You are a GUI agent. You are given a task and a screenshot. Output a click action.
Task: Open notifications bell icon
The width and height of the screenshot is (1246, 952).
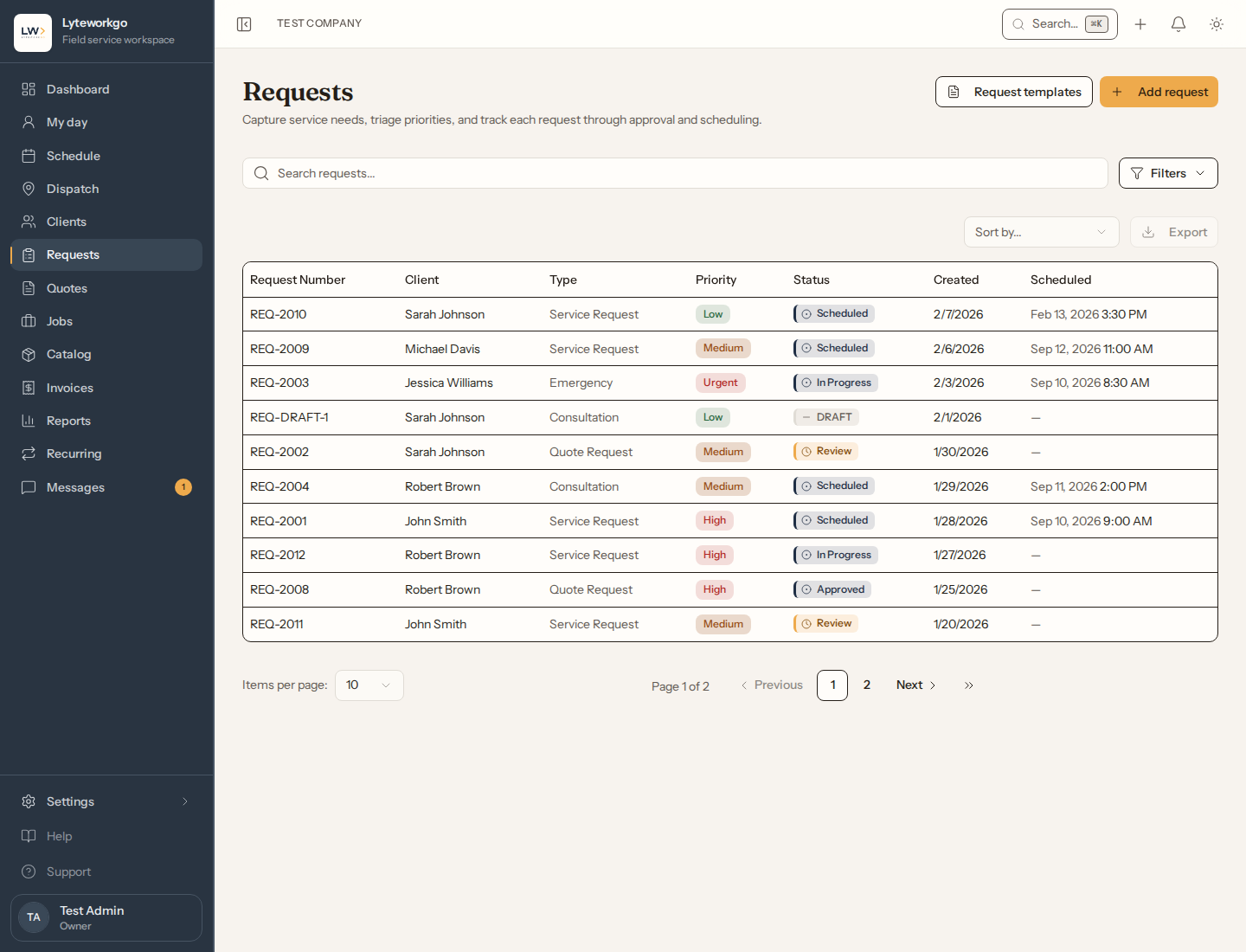[1179, 24]
